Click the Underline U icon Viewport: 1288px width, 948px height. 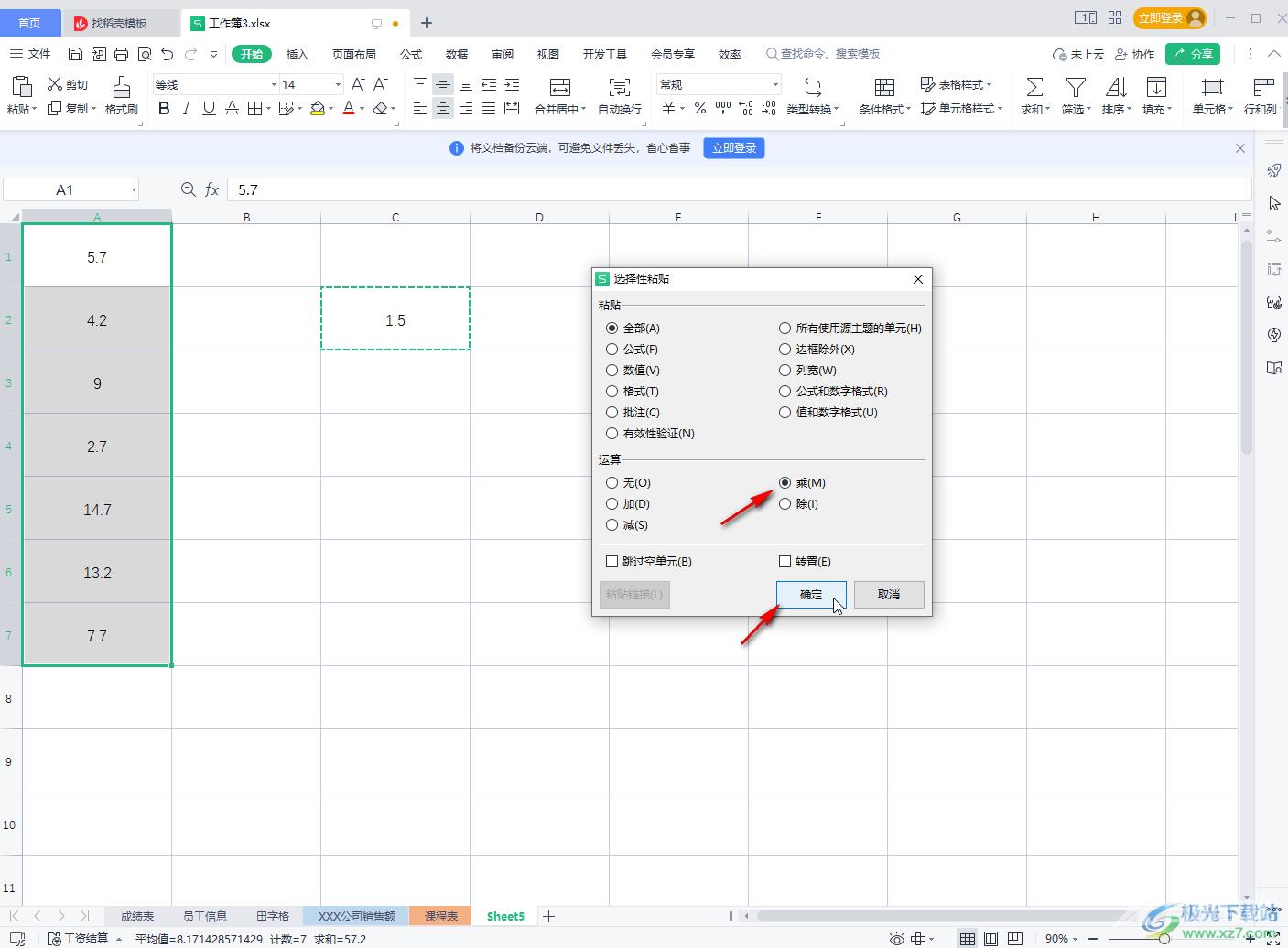coord(209,109)
